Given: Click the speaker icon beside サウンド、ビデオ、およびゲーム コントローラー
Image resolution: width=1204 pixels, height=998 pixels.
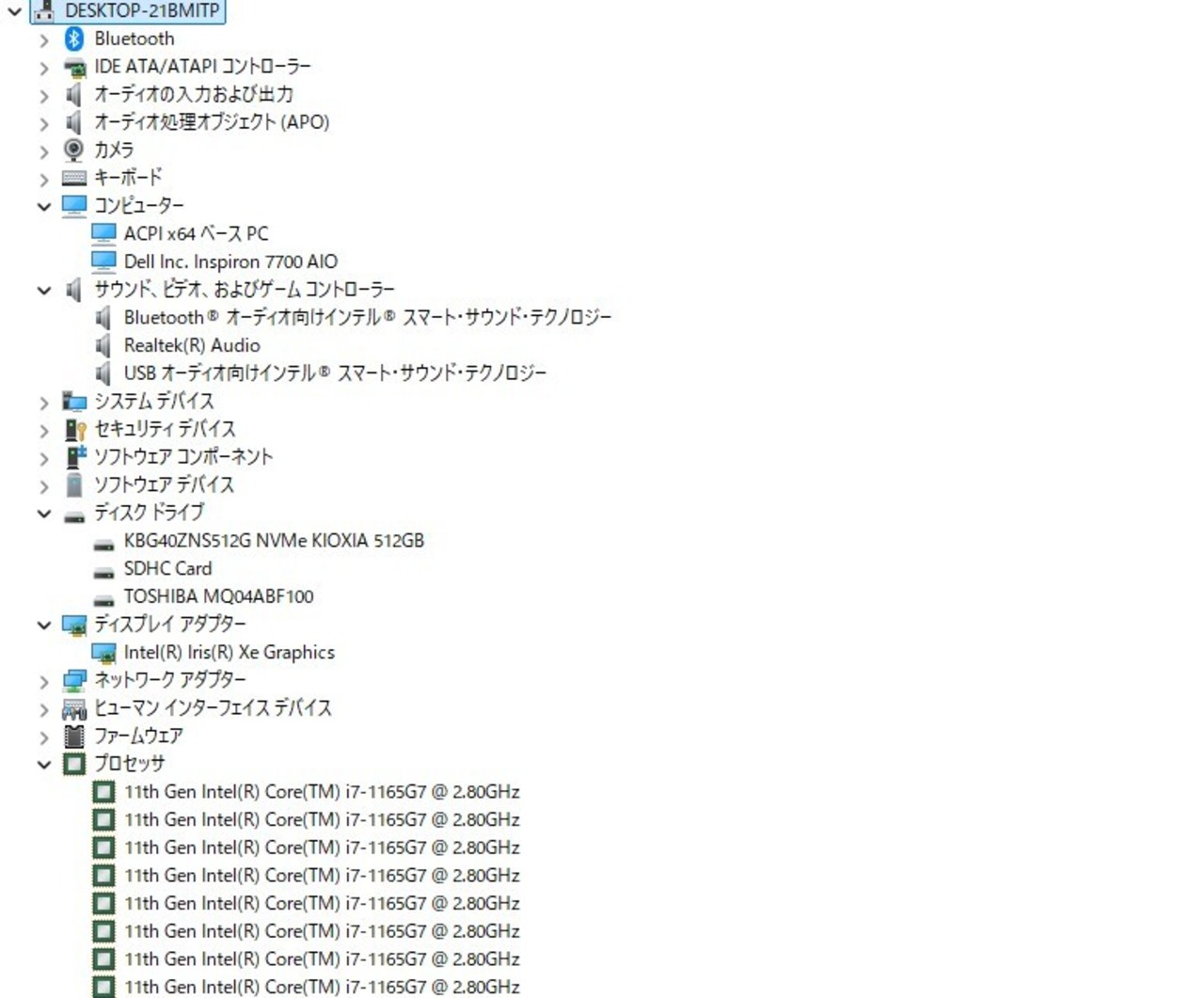Looking at the screenshot, I should [x=74, y=290].
